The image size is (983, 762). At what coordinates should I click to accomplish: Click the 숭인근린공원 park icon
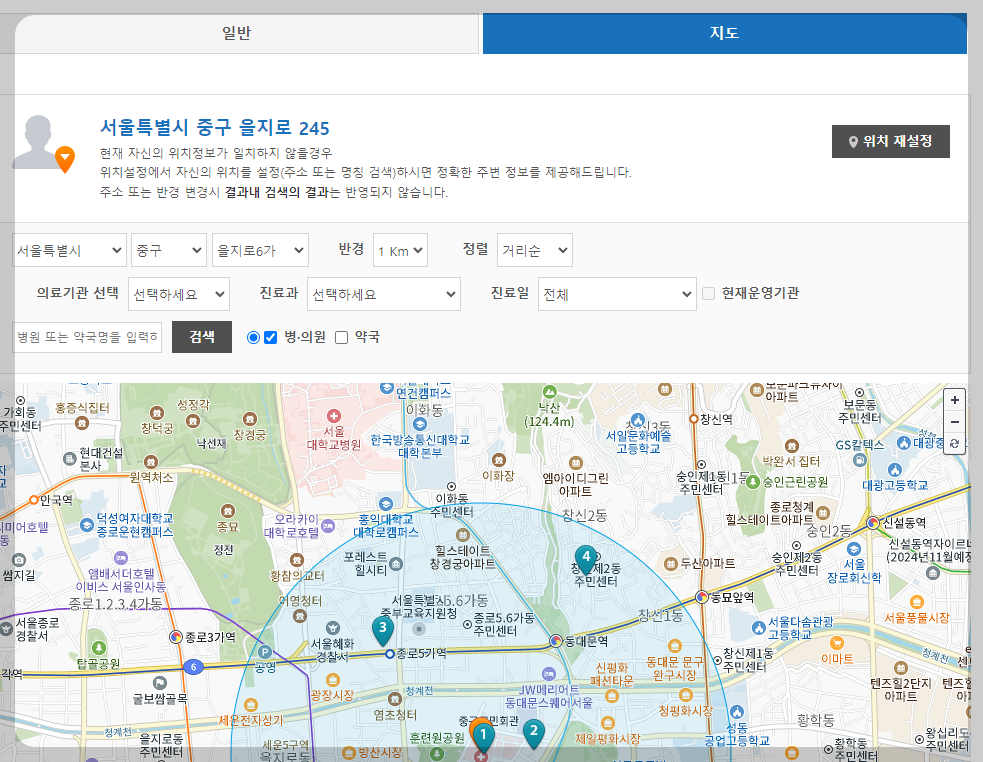[752, 482]
